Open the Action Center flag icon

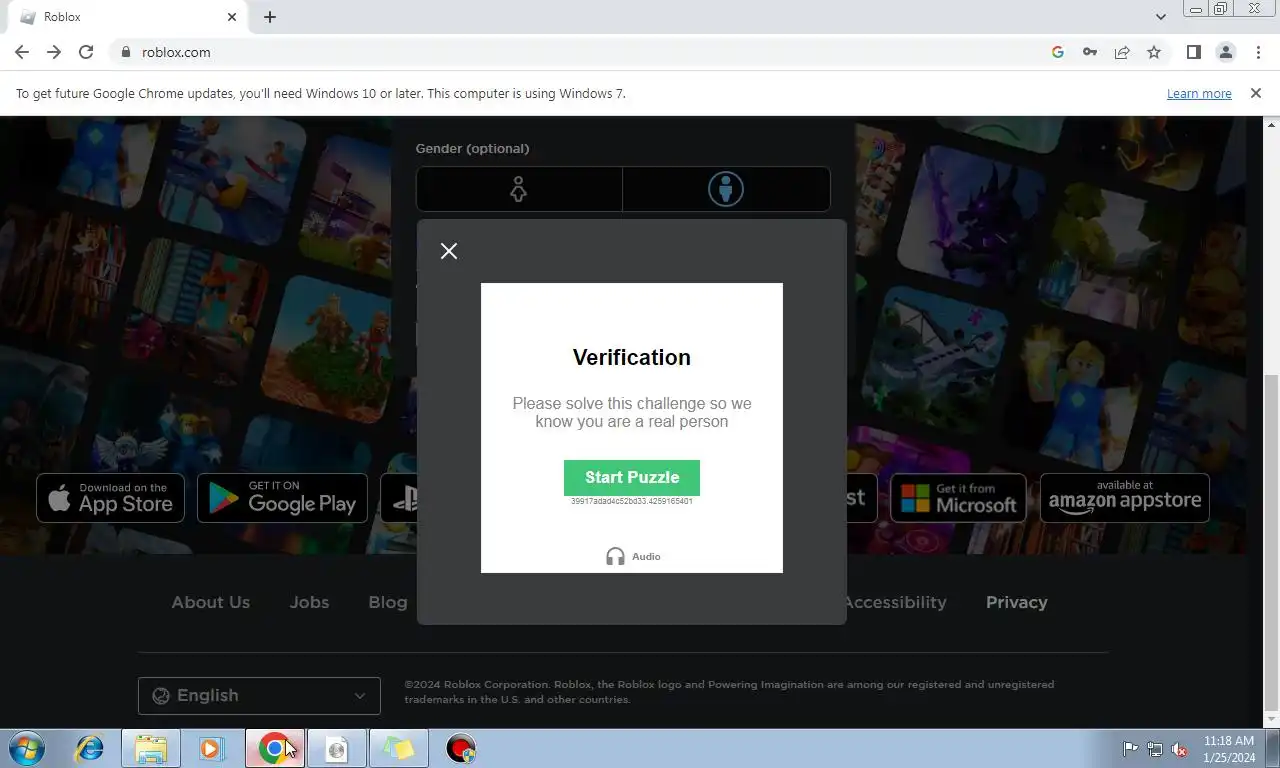[1130, 749]
